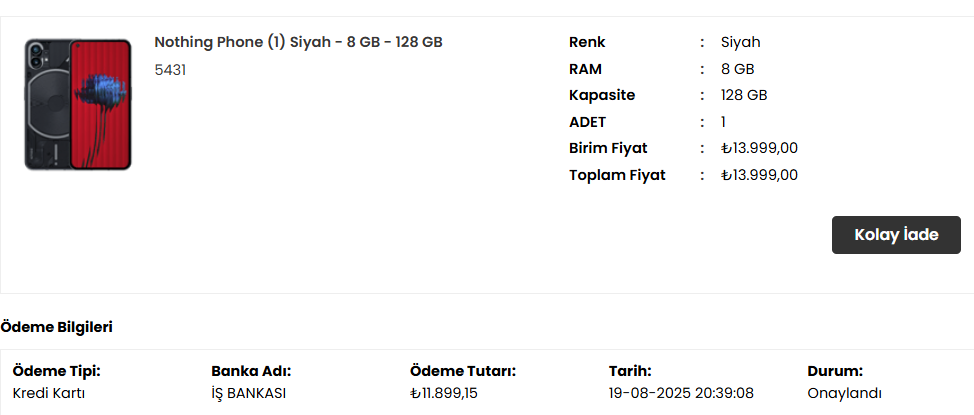The image size is (974, 415).
Task: Click the Ödeme Bilgileri heading
Action: (x=57, y=327)
